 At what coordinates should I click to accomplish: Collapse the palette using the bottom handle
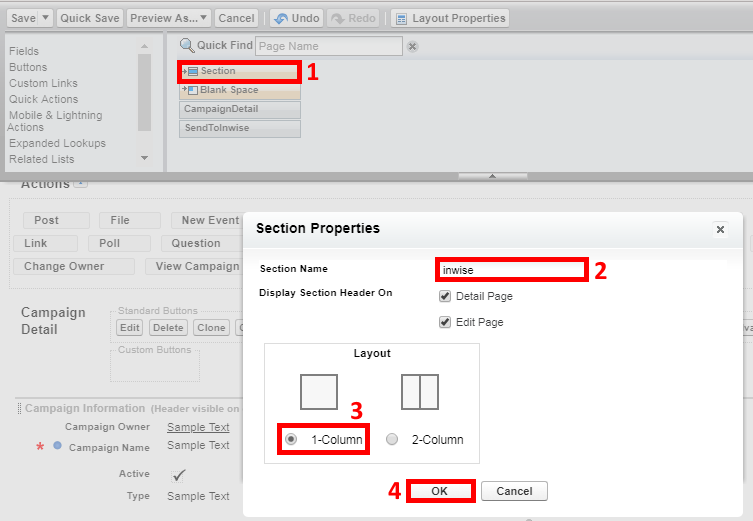pos(492,176)
